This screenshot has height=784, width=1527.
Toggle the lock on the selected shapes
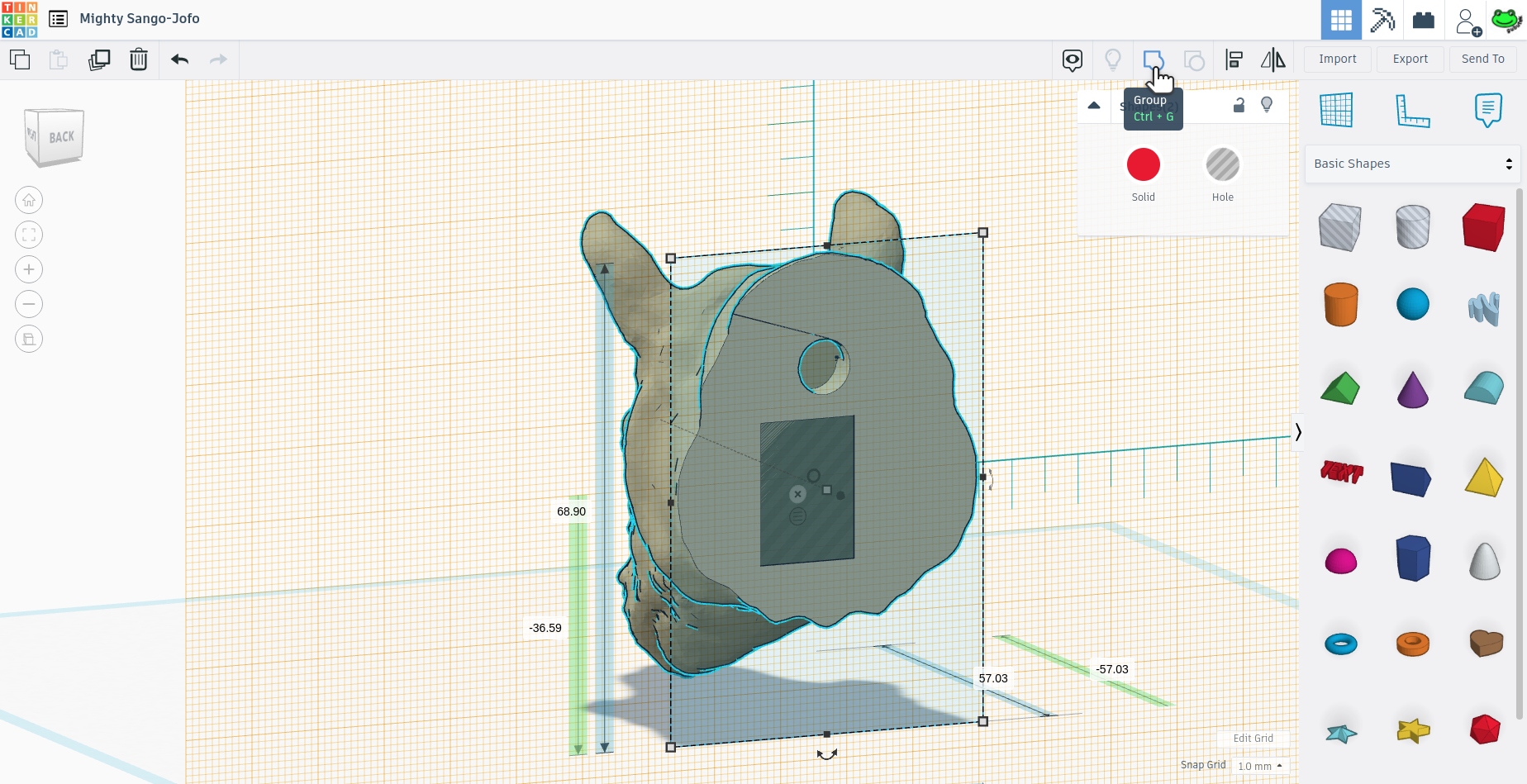pos(1239,105)
